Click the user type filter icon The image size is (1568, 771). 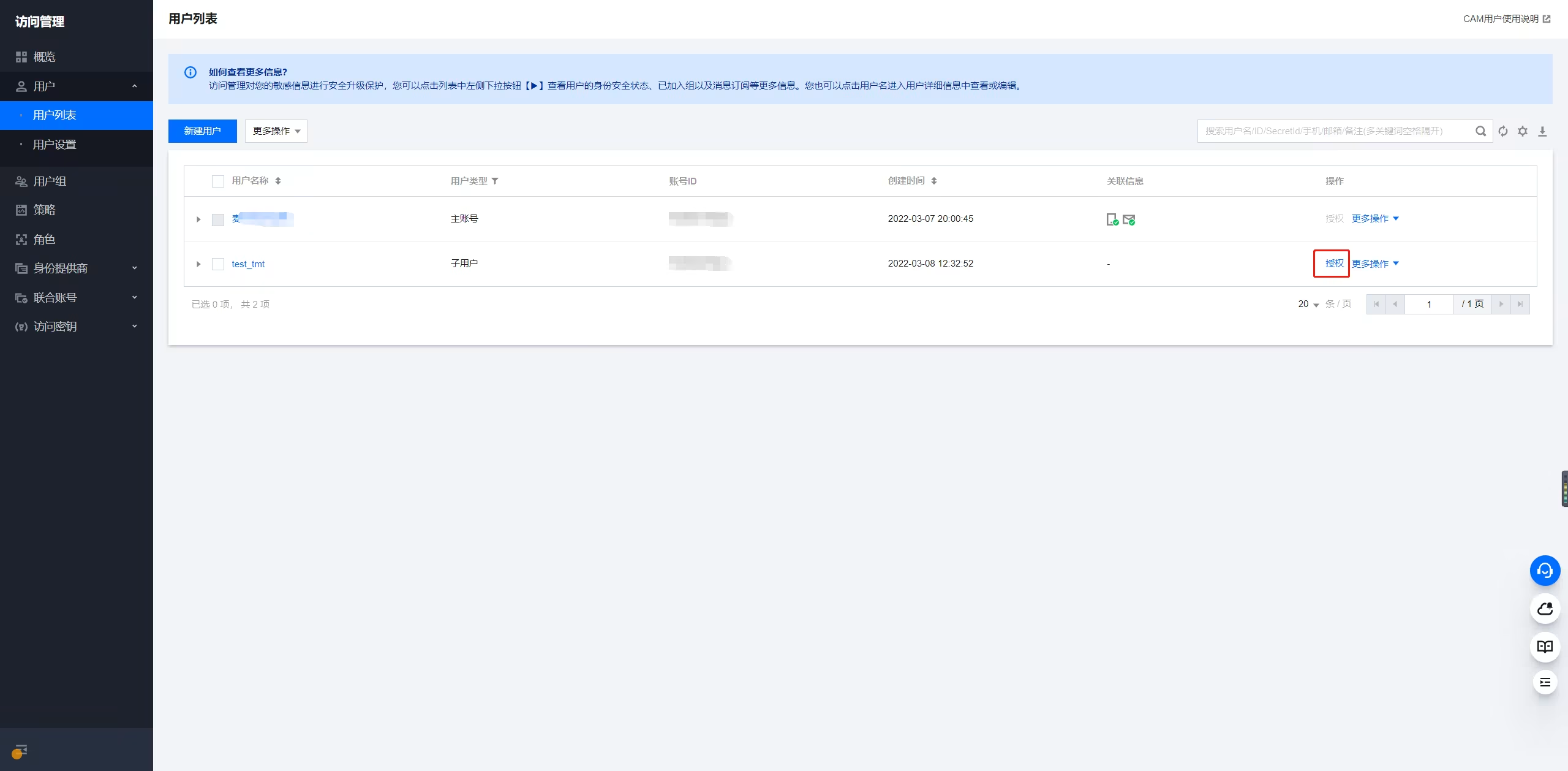click(x=495, y=181)
